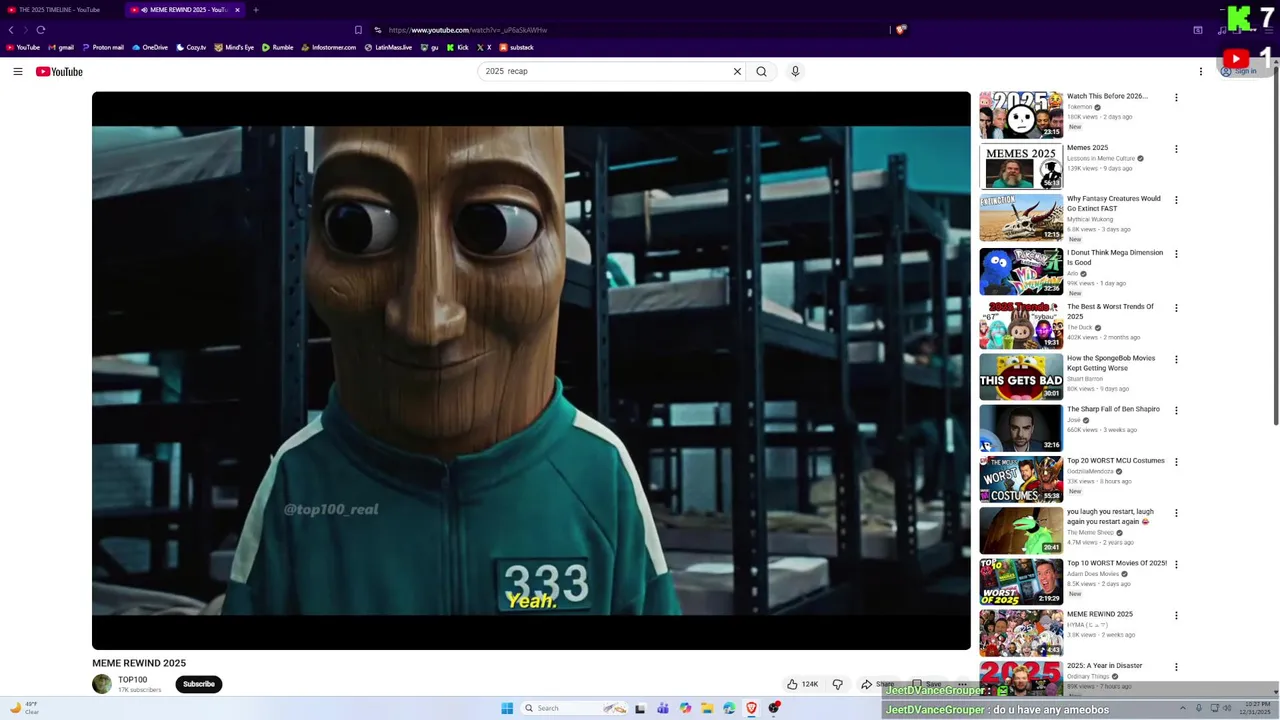
Task: Click the TOP100 subscriber count text '17K subscribers'
Action: [x=139, y=690]
